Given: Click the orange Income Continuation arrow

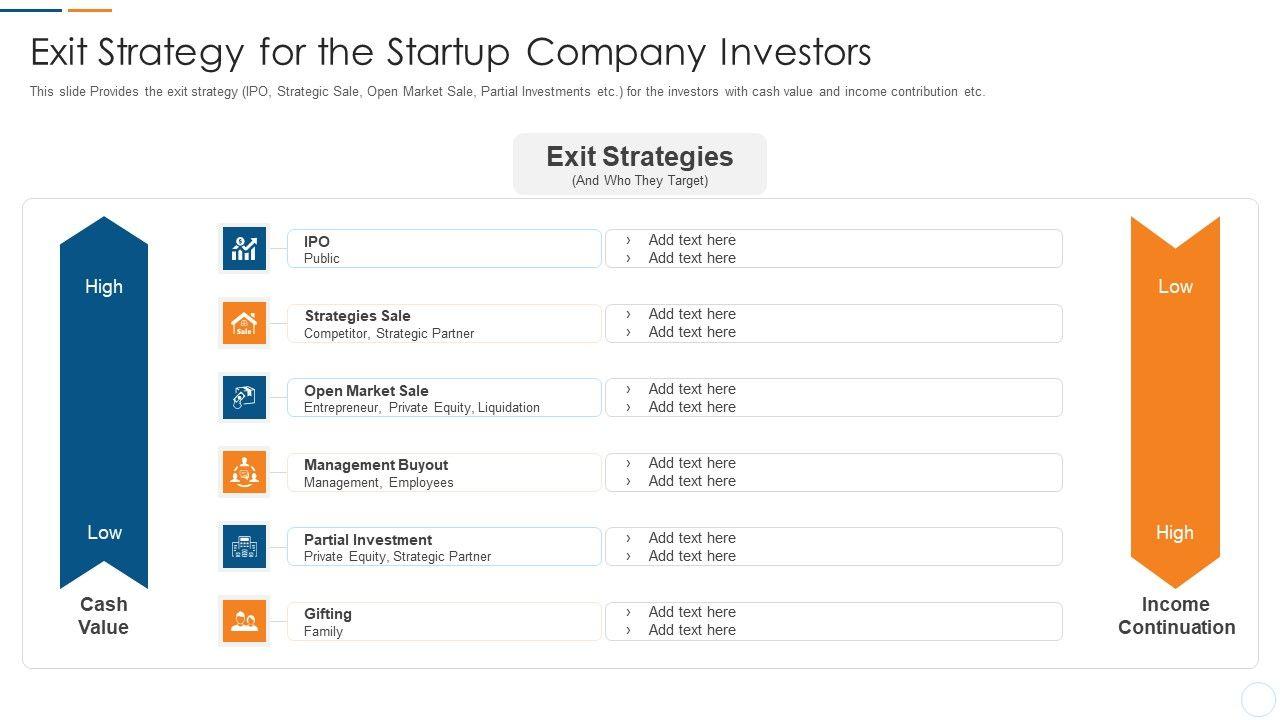Looking at the screenshot, I should pyautogui.click(x=1175, y=402).
